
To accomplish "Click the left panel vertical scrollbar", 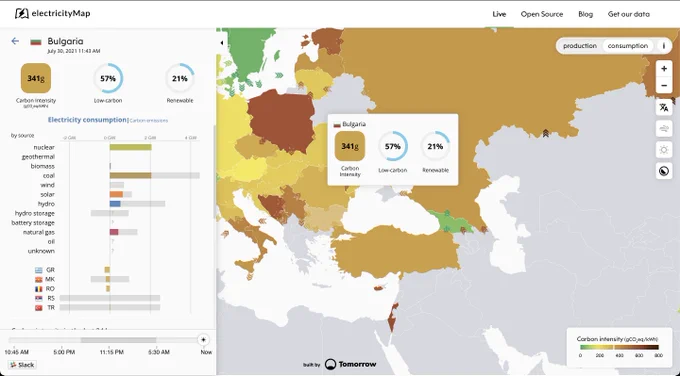I will 214,173.
